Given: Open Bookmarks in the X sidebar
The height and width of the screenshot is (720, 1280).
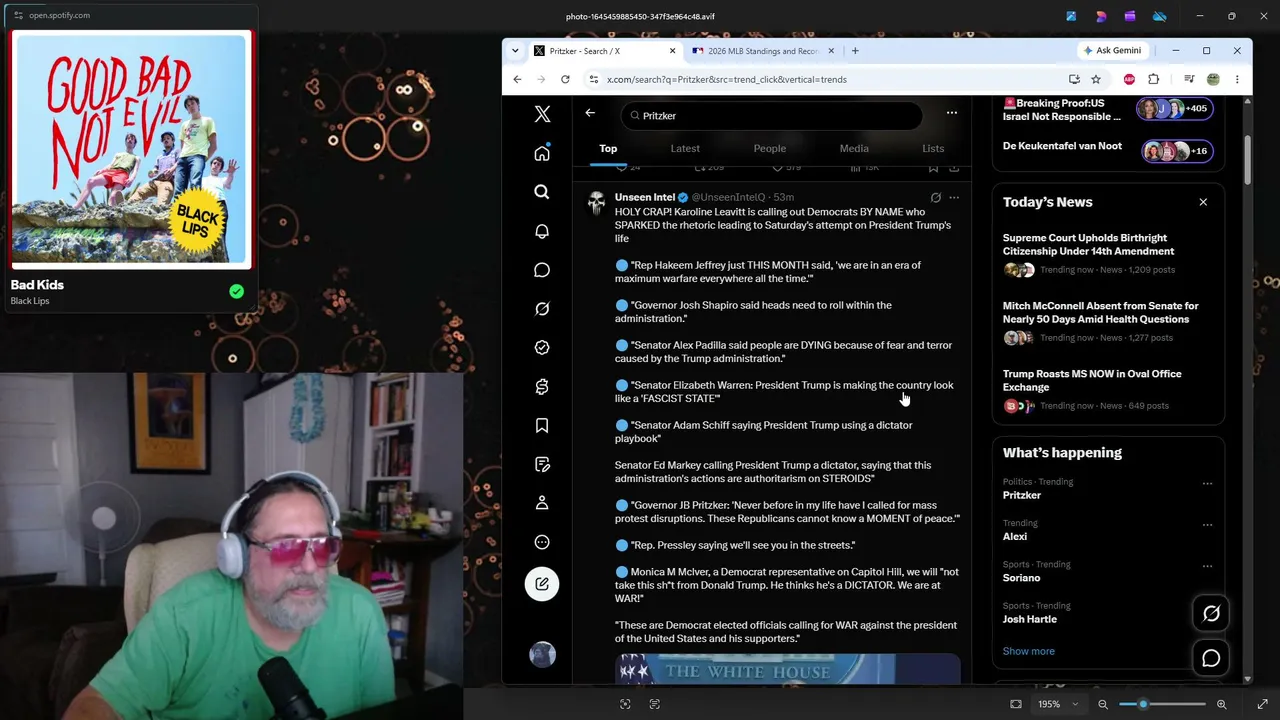Looking at the screenshot, I should point(542,426).
